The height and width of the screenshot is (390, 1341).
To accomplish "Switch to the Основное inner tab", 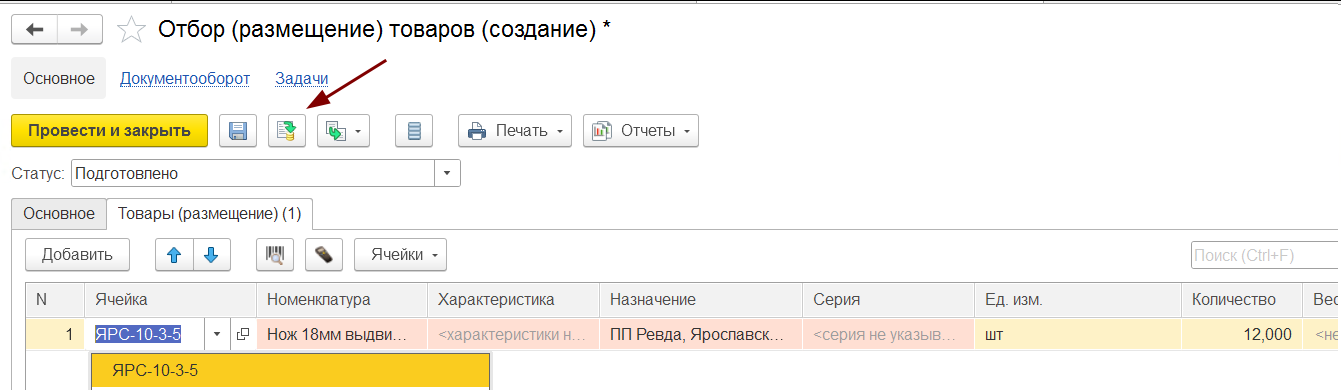I will (59, 213).
